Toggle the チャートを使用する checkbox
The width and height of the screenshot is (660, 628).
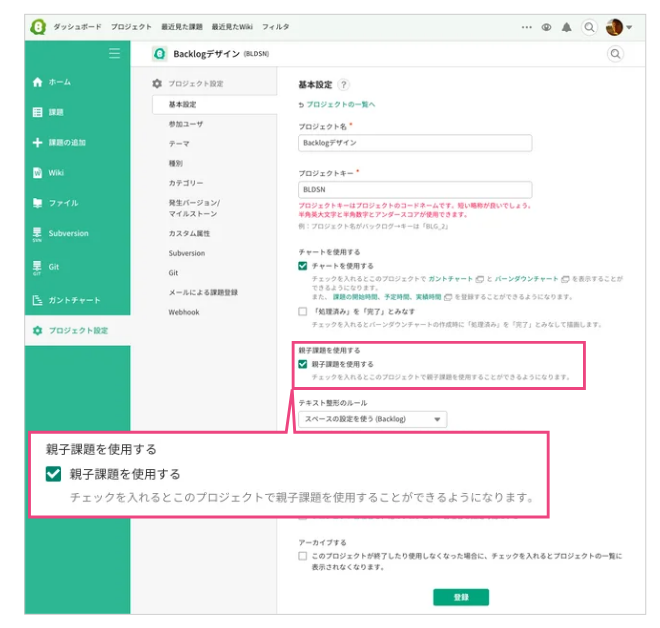pos(302,266)
